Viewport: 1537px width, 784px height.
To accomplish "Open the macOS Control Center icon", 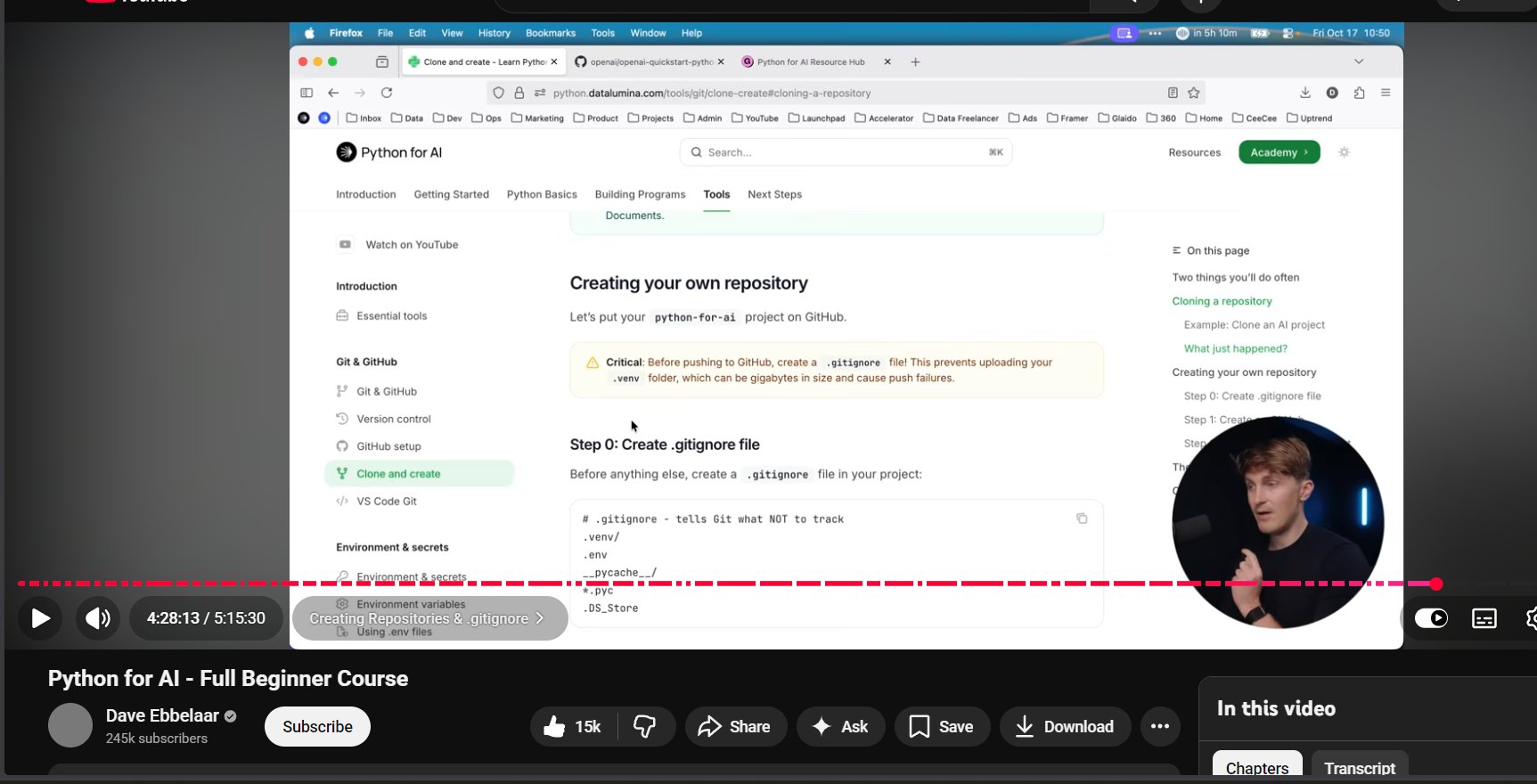I will click(x=1288, y=33).
